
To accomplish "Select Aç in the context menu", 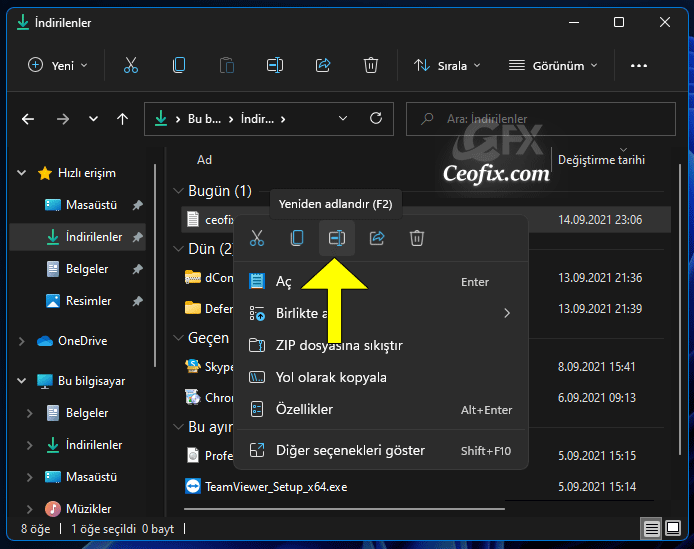I will point(381,282).
